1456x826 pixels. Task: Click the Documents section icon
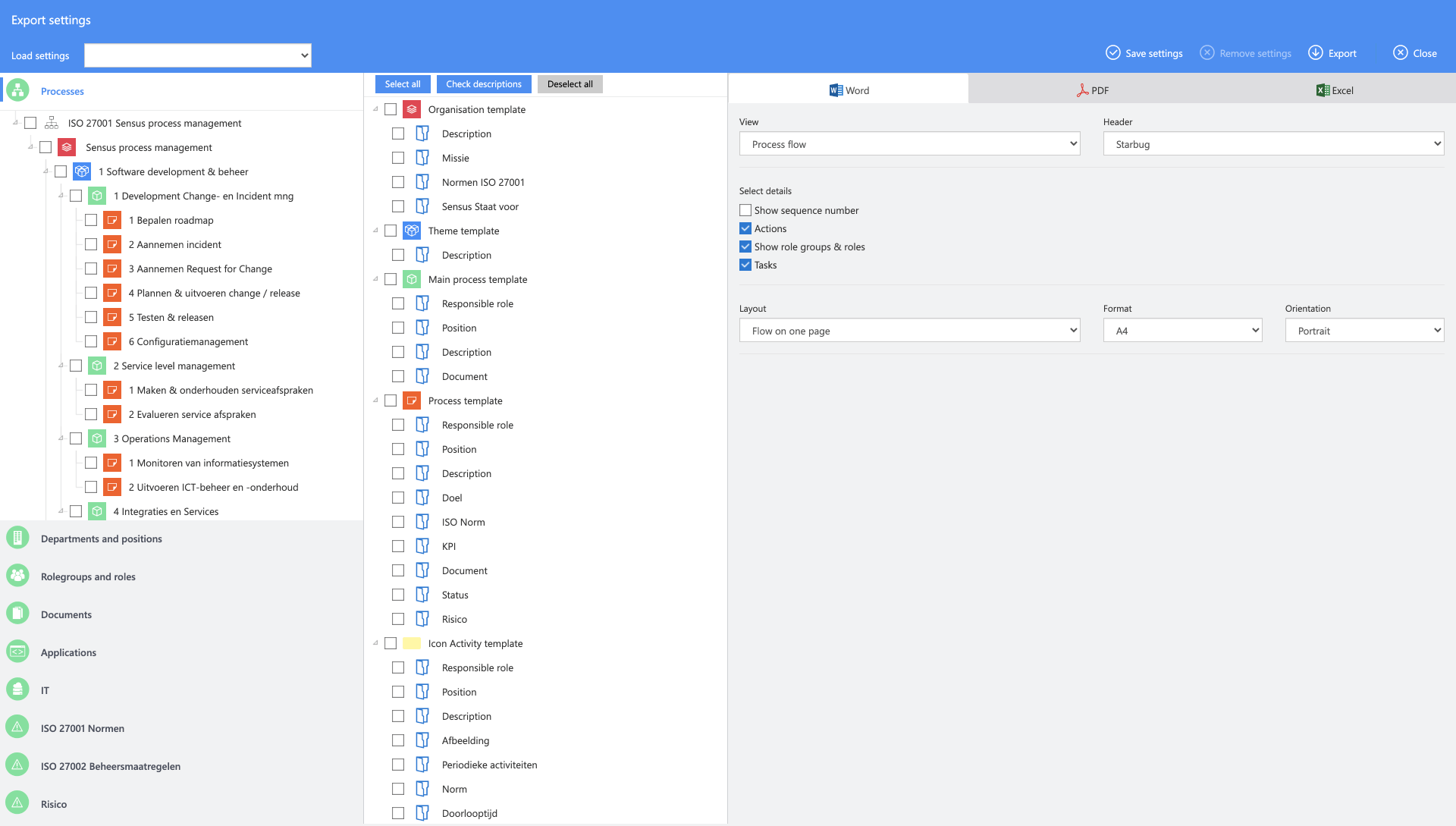pyautogui.click(x=17, y=614)
